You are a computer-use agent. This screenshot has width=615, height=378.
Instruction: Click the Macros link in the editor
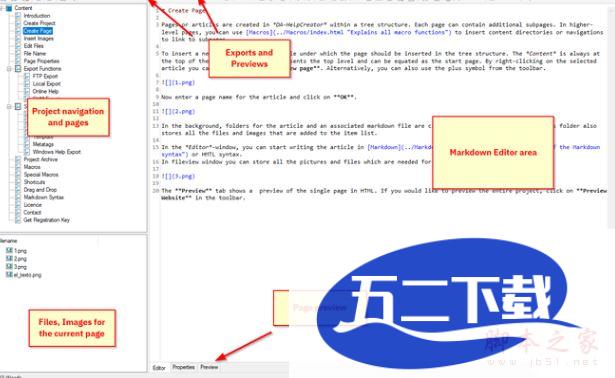pyautogui.click(x=258, y=32)
